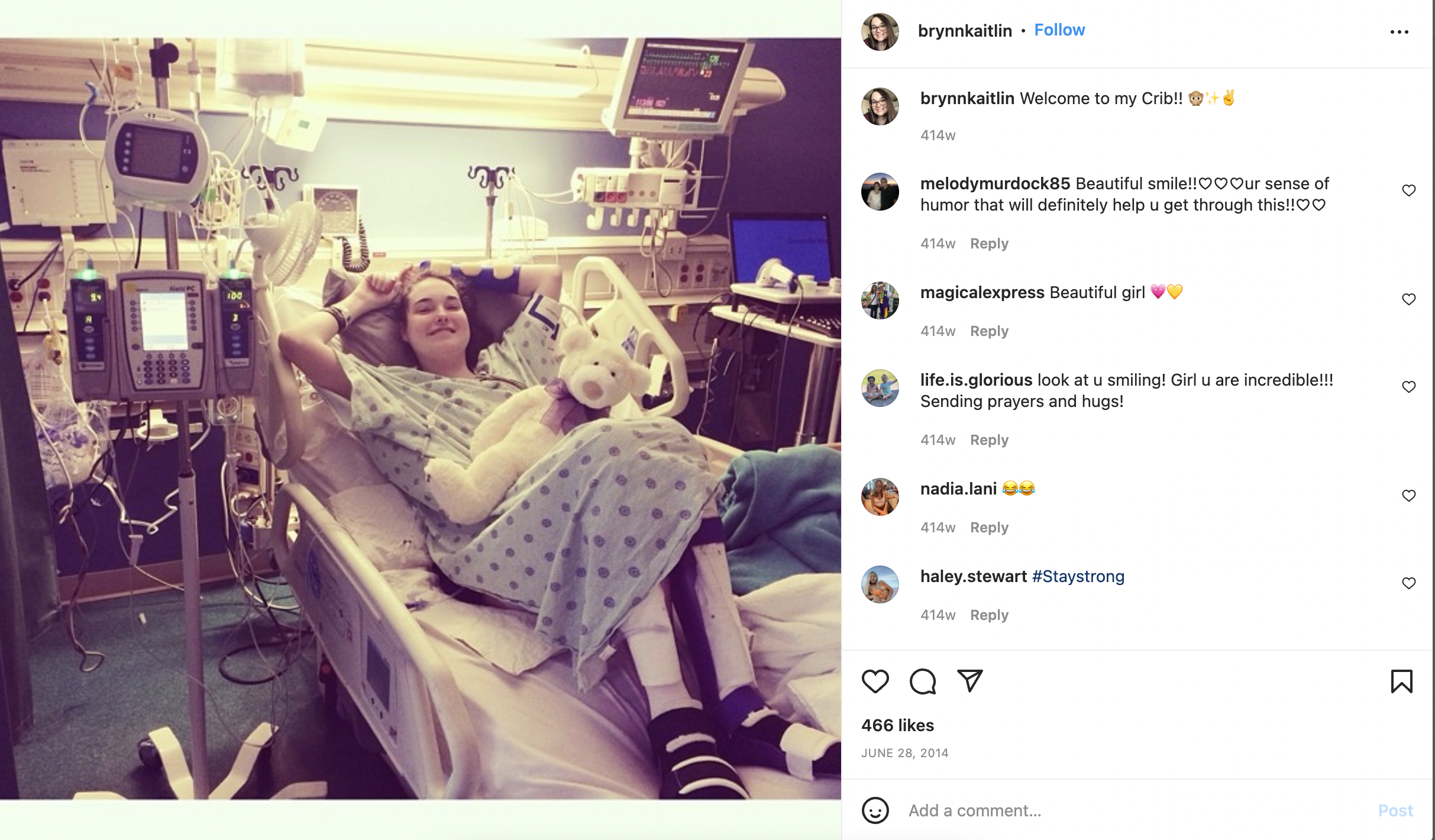Like nadia.lani's comment heart
The width and height of the screenshot is (1435, 840).
tap(1408, 496)
